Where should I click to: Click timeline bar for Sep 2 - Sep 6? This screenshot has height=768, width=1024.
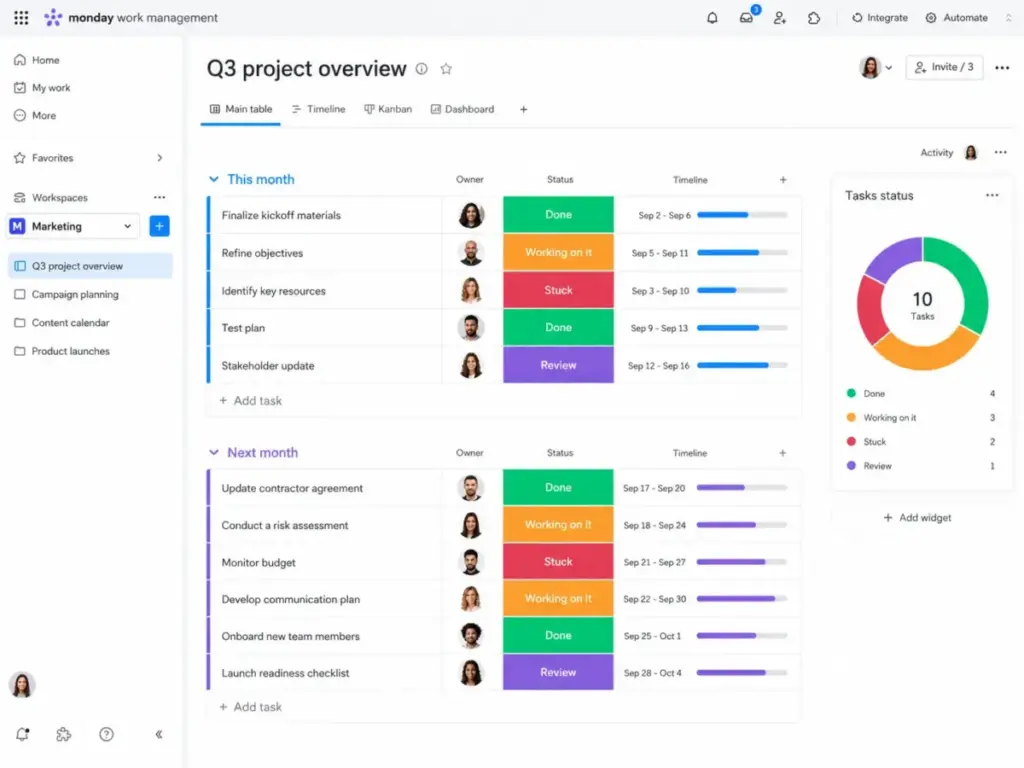coord(742,215)
